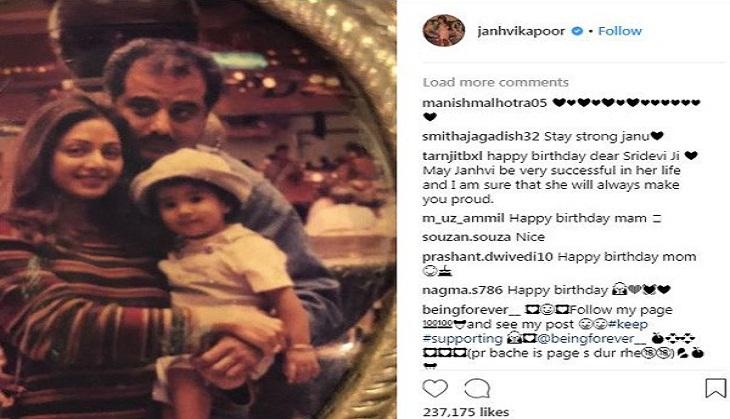This screenshot has height=419, width=730.
Task: Open the #keep hashtag link
Action: click(x=628, y=324)
